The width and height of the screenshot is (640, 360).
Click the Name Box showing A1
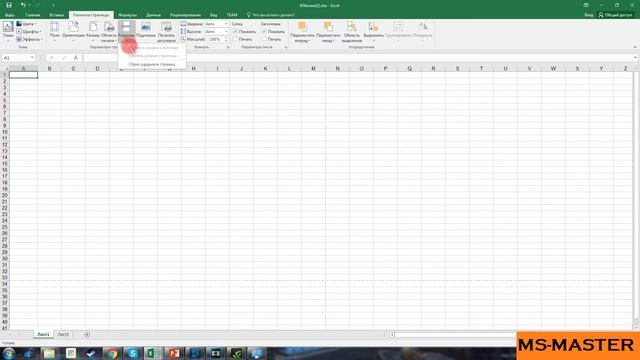coord(16,58)
